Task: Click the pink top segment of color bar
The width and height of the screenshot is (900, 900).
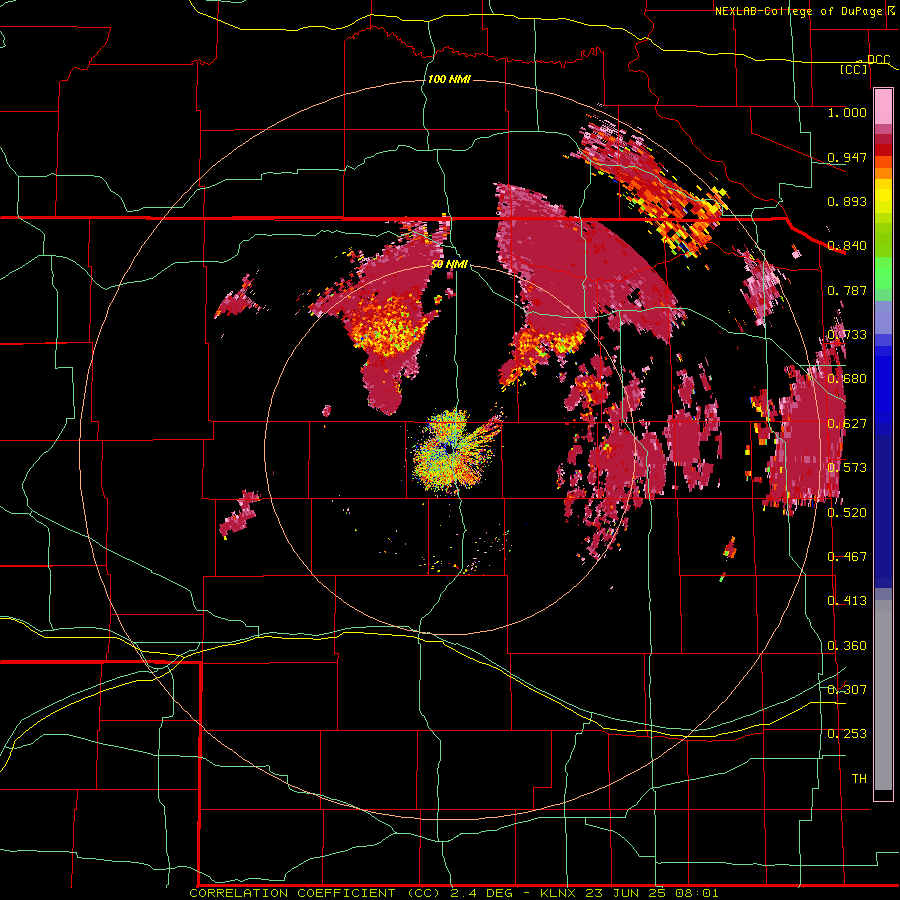Action: coord(883,106)
